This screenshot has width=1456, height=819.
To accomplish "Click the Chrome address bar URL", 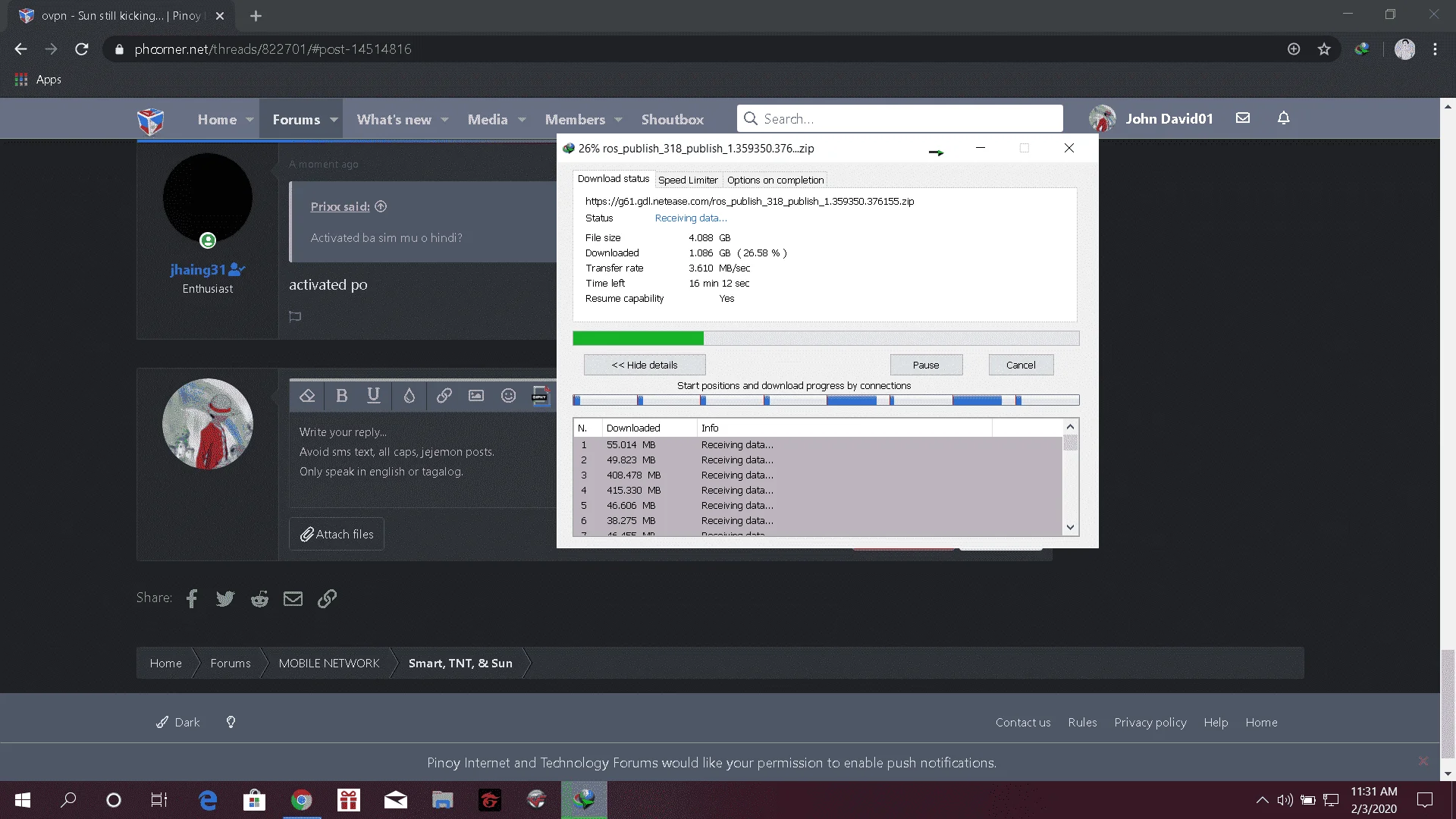I will pyautogui.click(x=273, y=49).
